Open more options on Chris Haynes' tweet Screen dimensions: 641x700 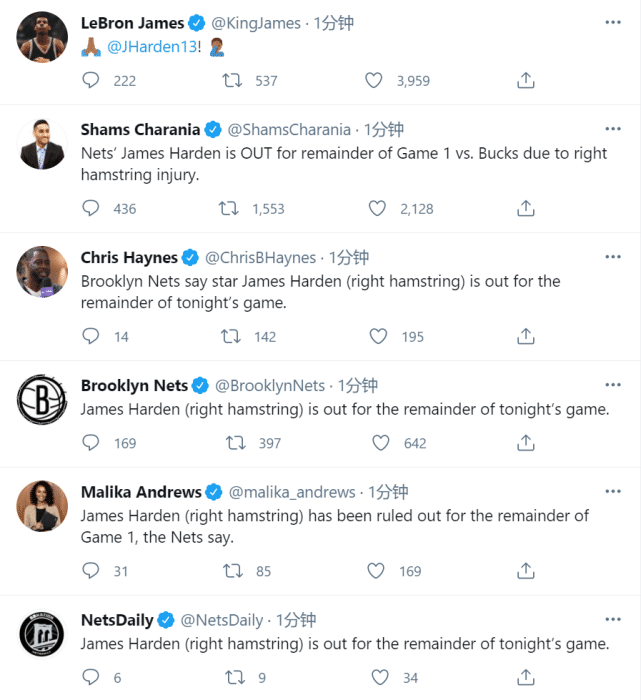[x=613, y=257]
